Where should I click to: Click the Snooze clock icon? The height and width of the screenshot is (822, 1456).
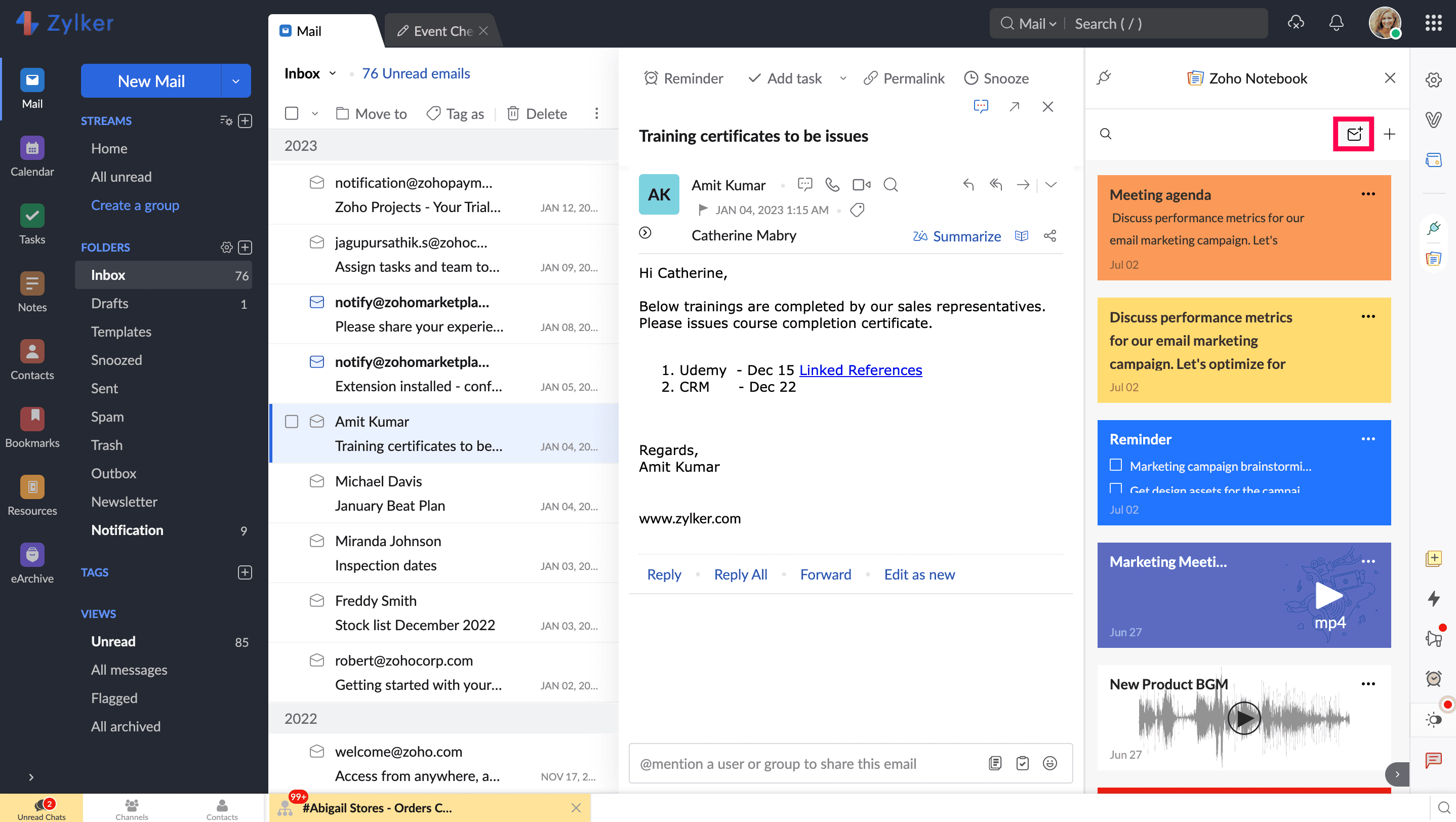click(x=970, y=78)
